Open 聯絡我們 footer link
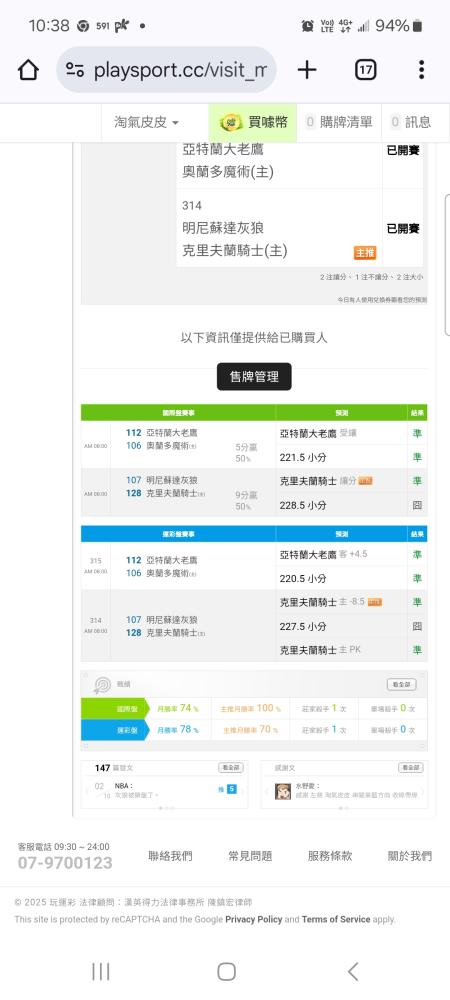The image size is (450, 1000). tap(170, 856)
